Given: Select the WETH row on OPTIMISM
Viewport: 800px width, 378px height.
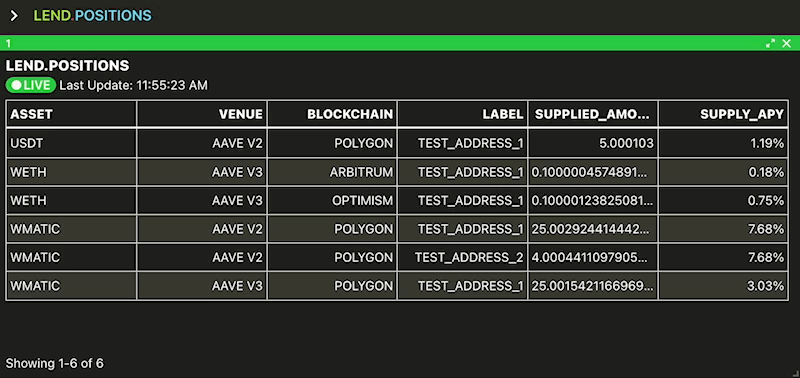Looking at the screenshot, I should (x=397, y=200).
